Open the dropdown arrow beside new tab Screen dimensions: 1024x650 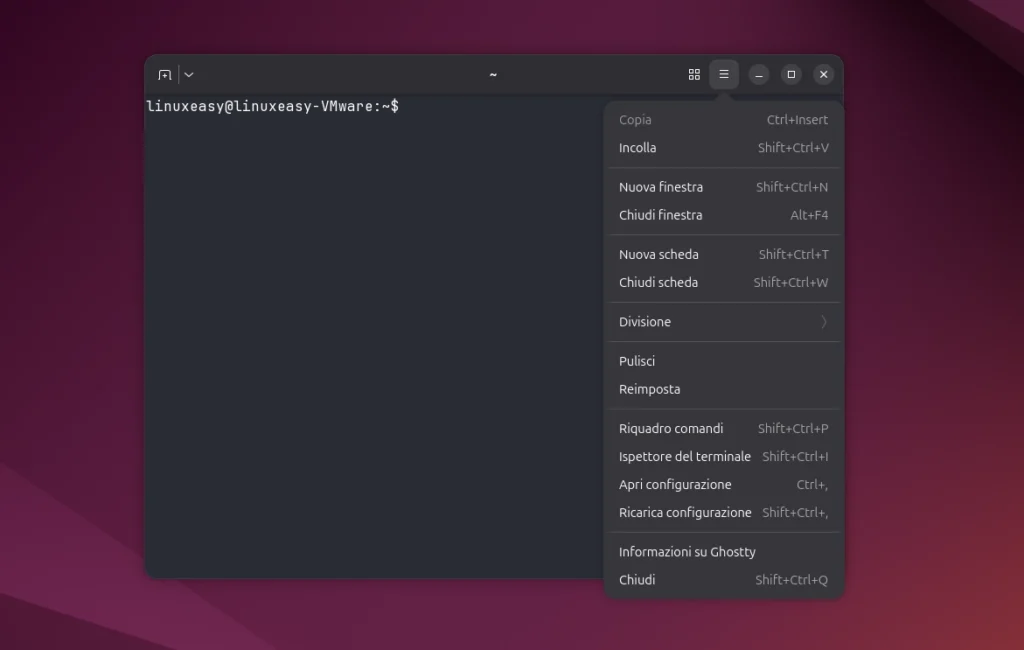point(189,75)
